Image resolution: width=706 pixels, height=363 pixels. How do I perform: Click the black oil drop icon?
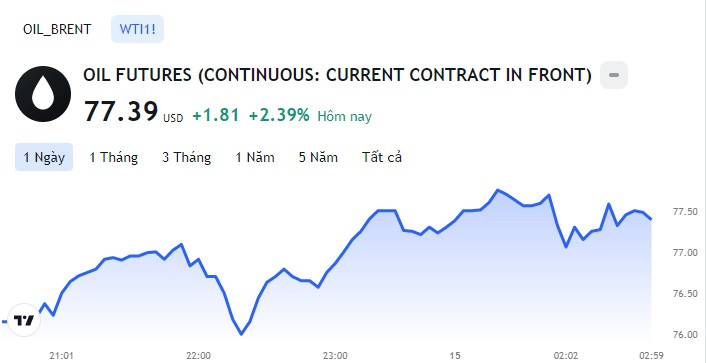click(43, 94)
